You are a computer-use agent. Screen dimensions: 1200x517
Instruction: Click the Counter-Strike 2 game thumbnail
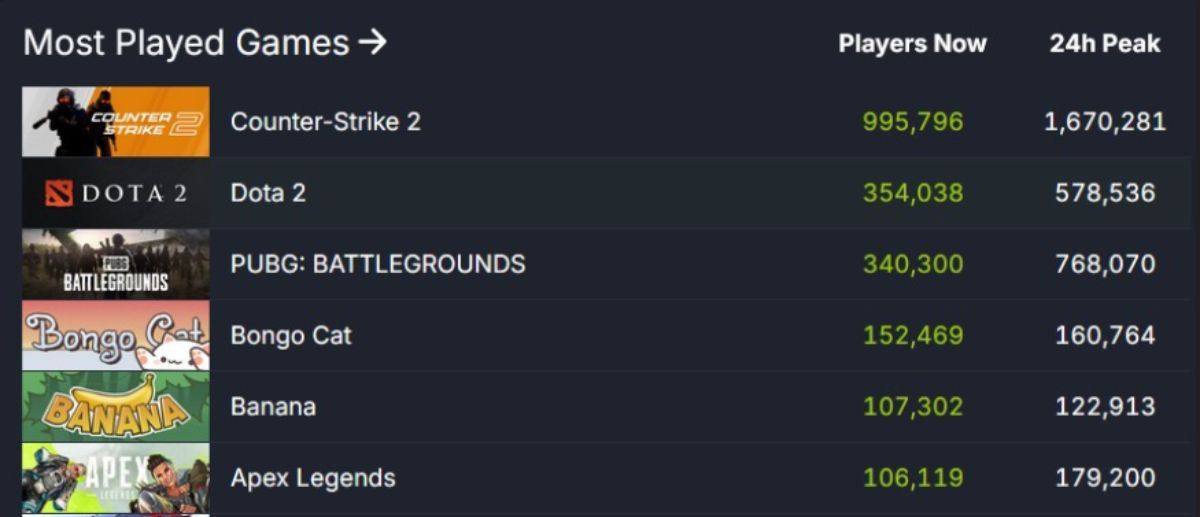(x=116, y=122)
